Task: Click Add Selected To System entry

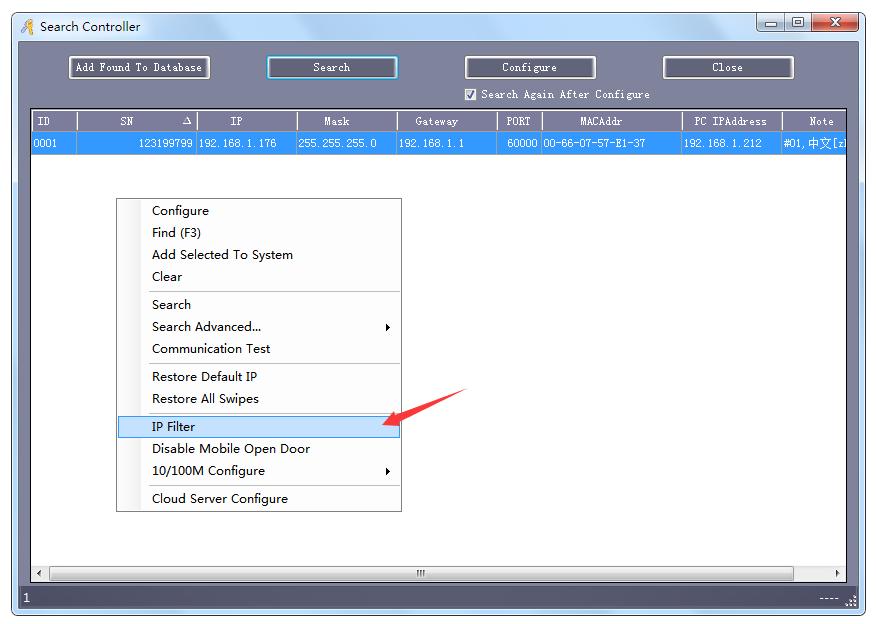Action: [222, 255]
